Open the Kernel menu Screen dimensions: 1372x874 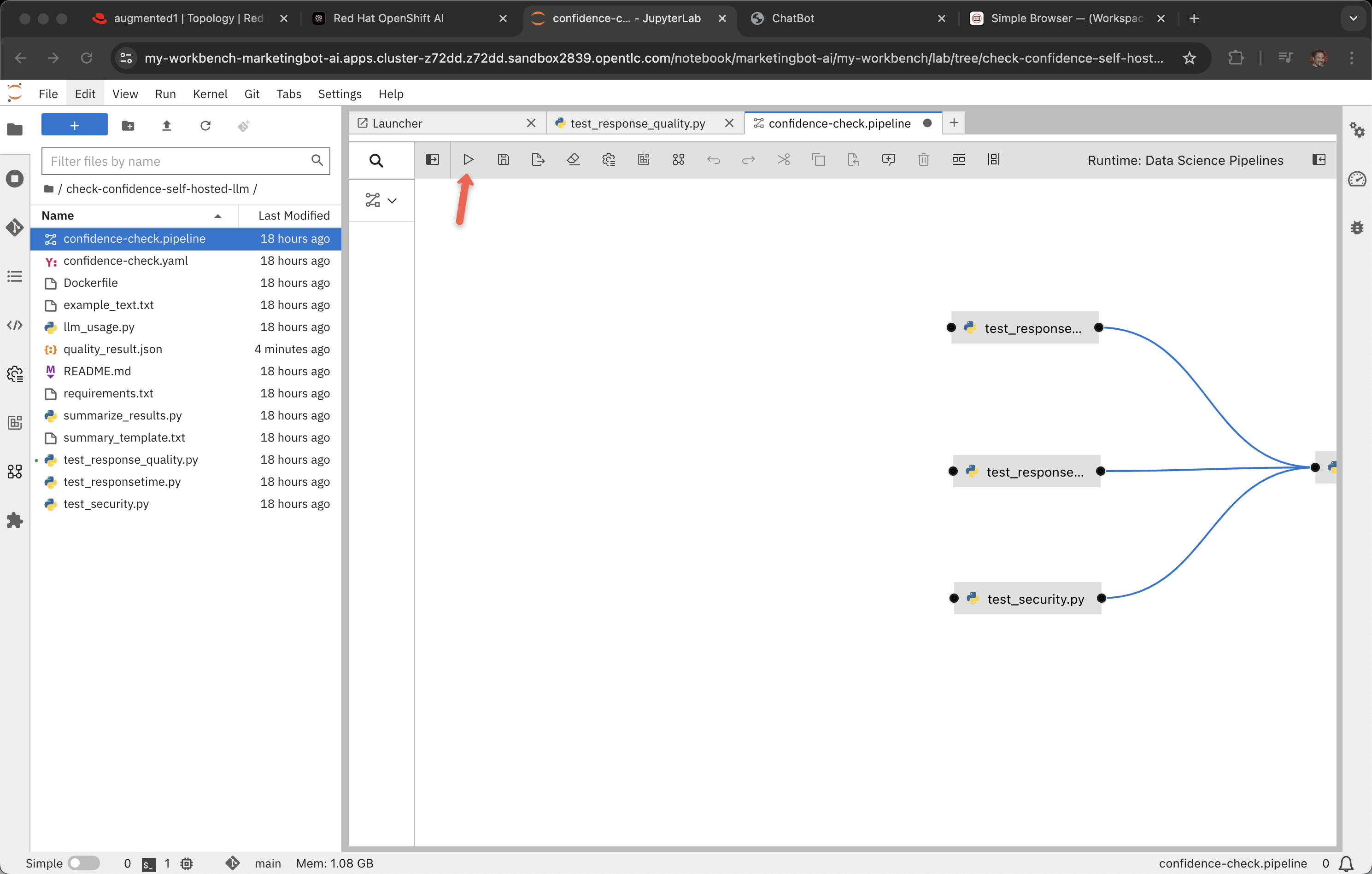coord(210,94)
